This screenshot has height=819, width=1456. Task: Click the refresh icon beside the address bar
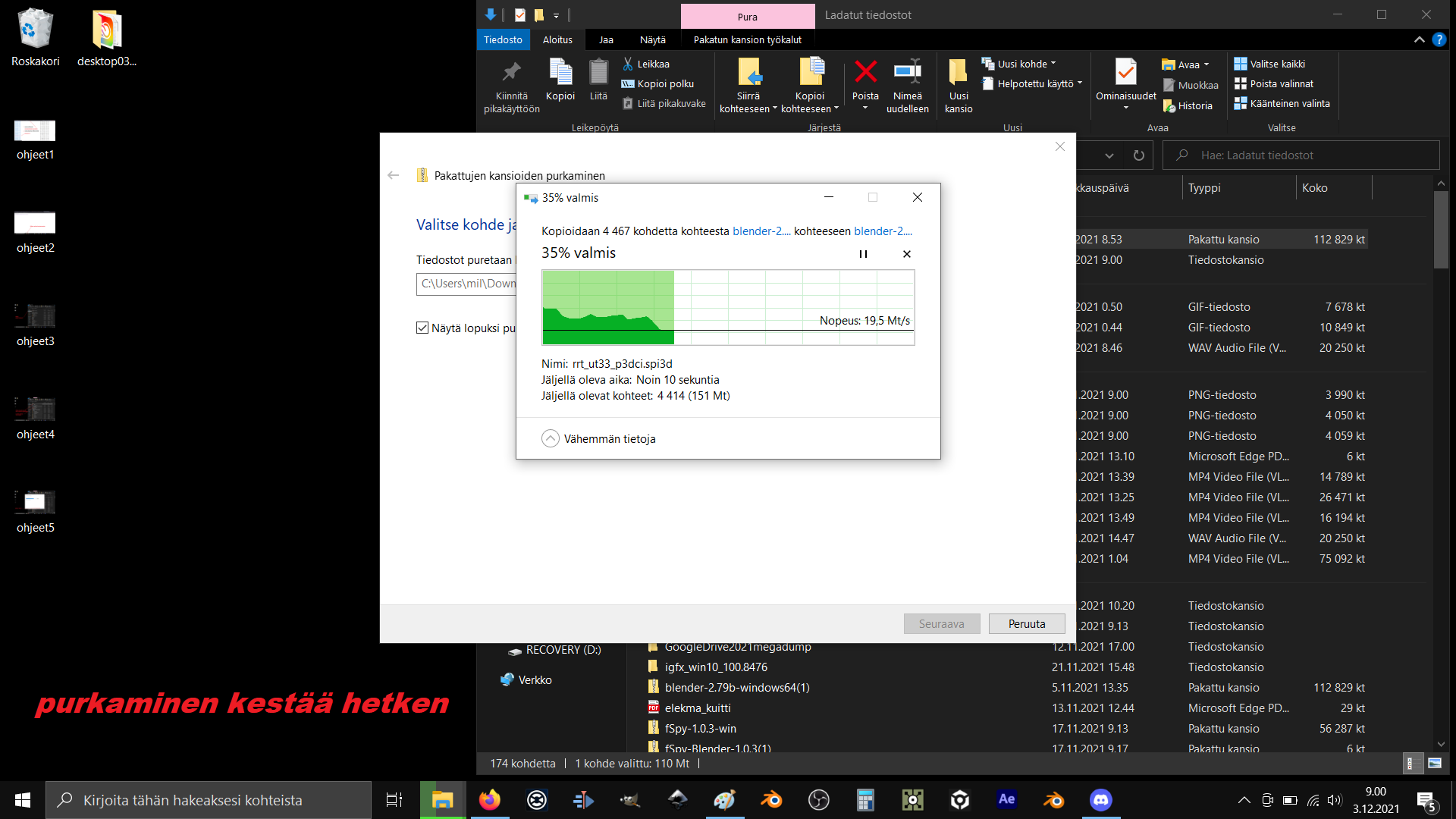point(1138,155)
